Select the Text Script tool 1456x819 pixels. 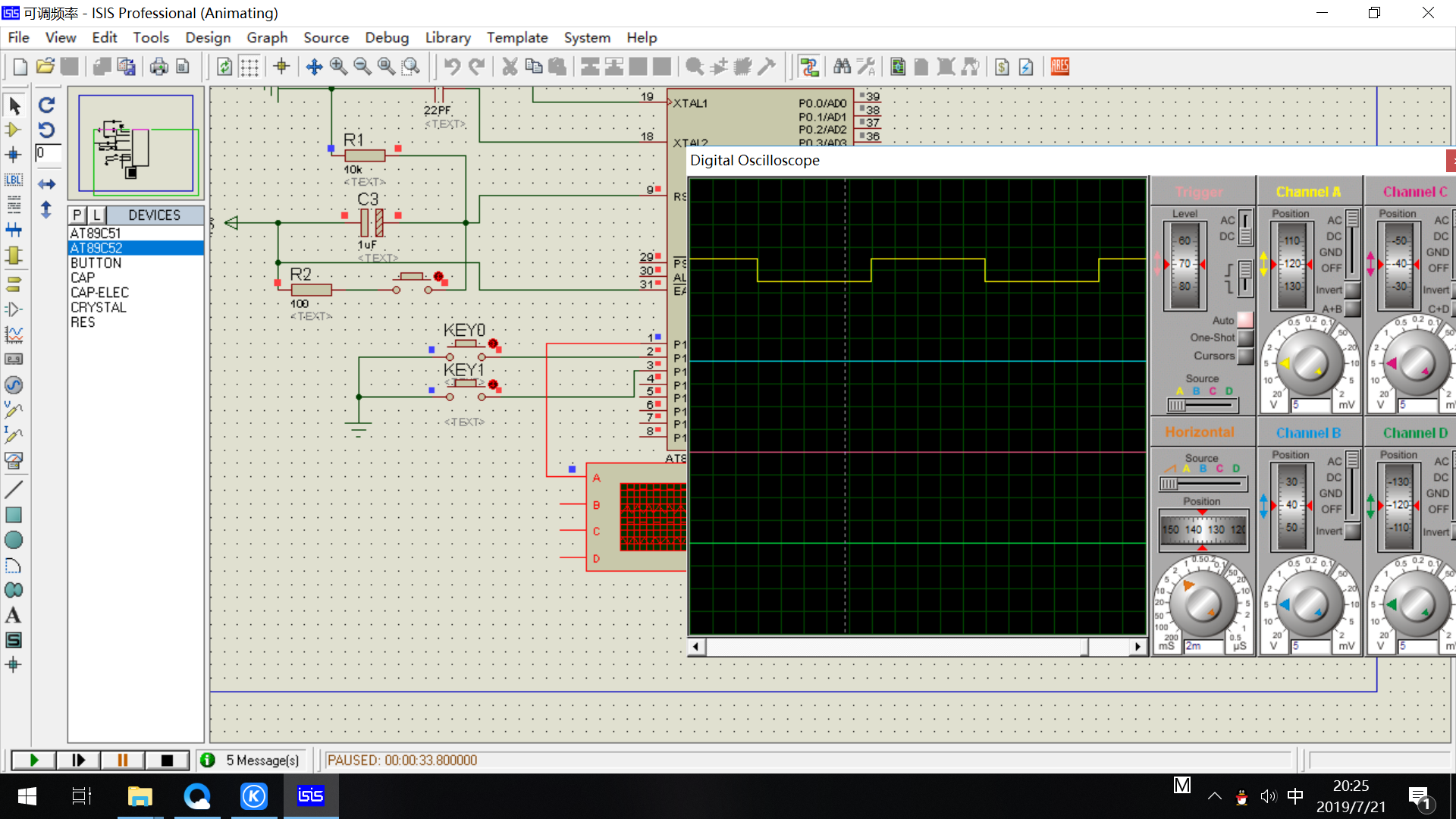click(x=14, y=205)
